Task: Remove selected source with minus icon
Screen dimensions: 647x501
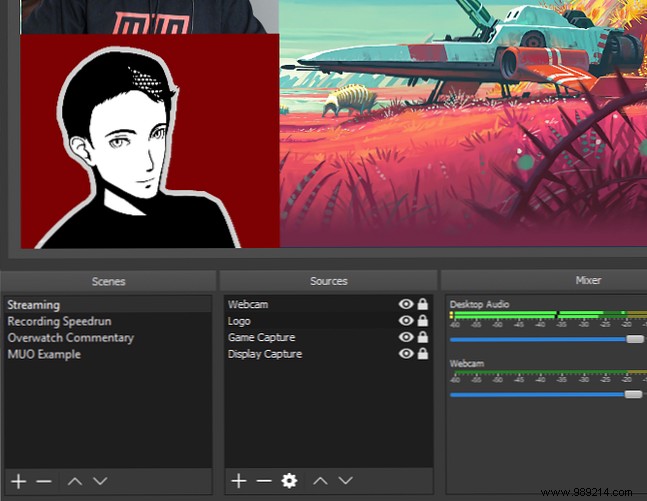Action: pyautogui.click(x=264, y=481)
